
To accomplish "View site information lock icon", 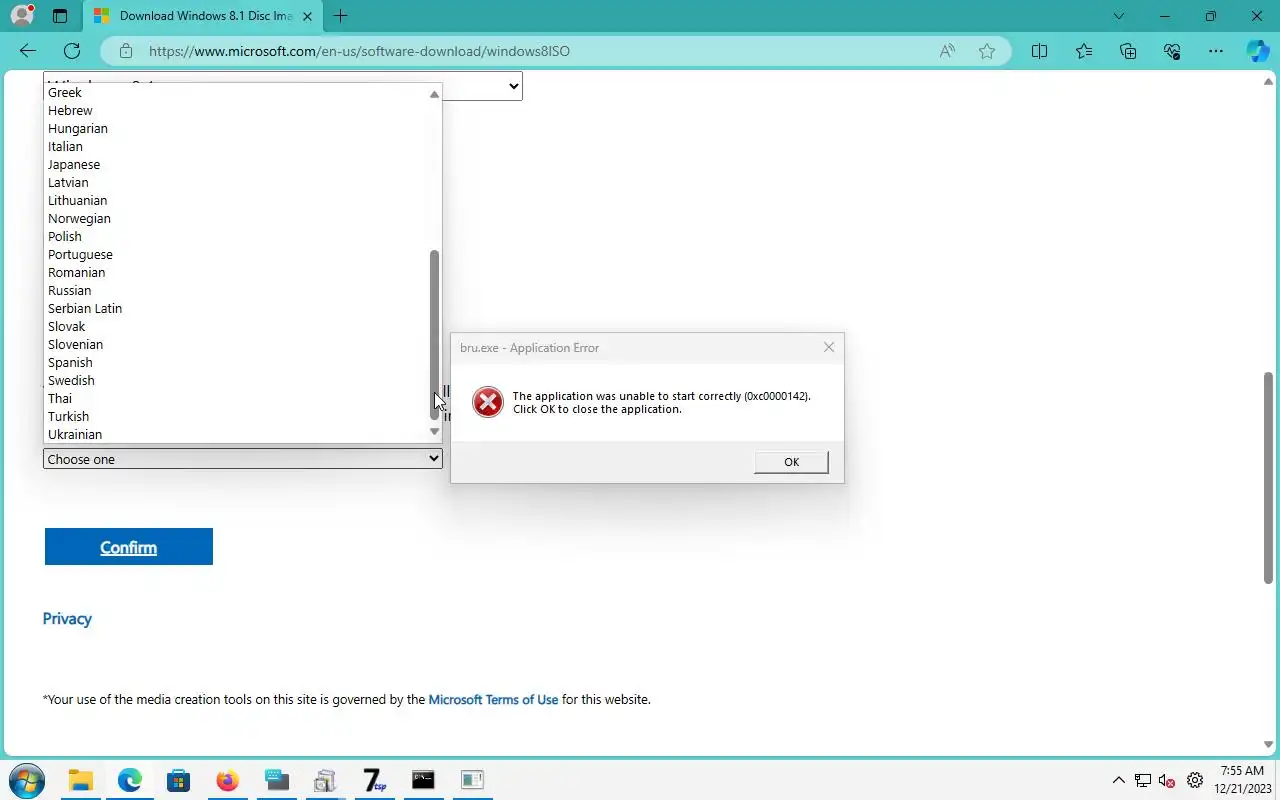I will 125,51.
